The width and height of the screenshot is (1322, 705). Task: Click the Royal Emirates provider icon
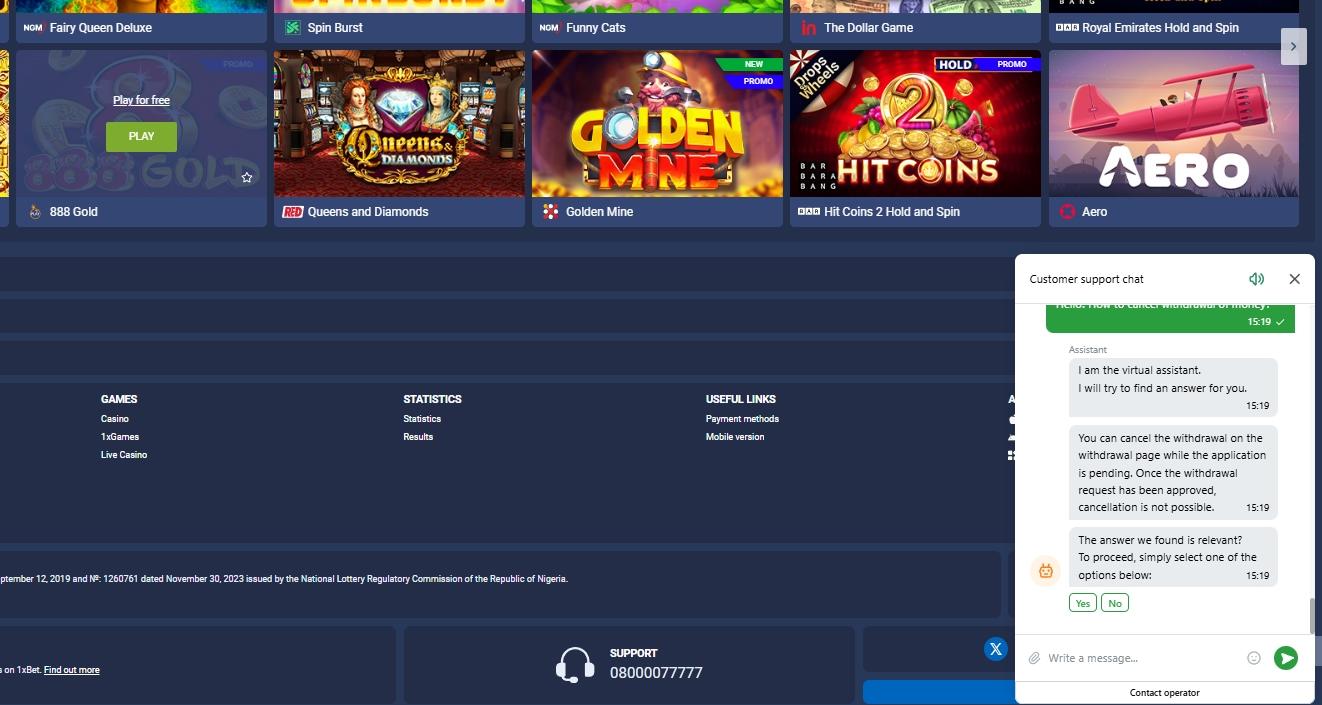1067,28
